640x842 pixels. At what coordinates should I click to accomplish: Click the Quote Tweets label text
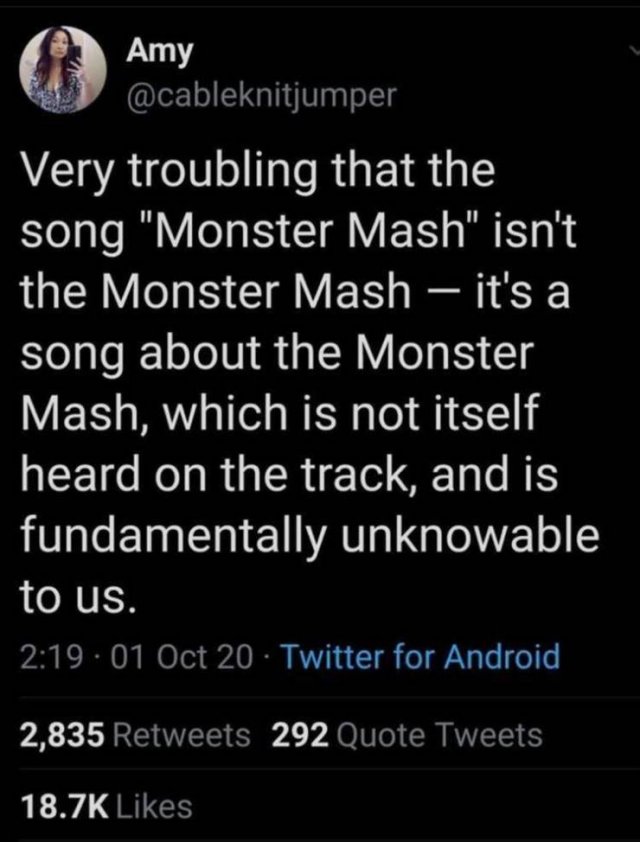pos(439,735)
